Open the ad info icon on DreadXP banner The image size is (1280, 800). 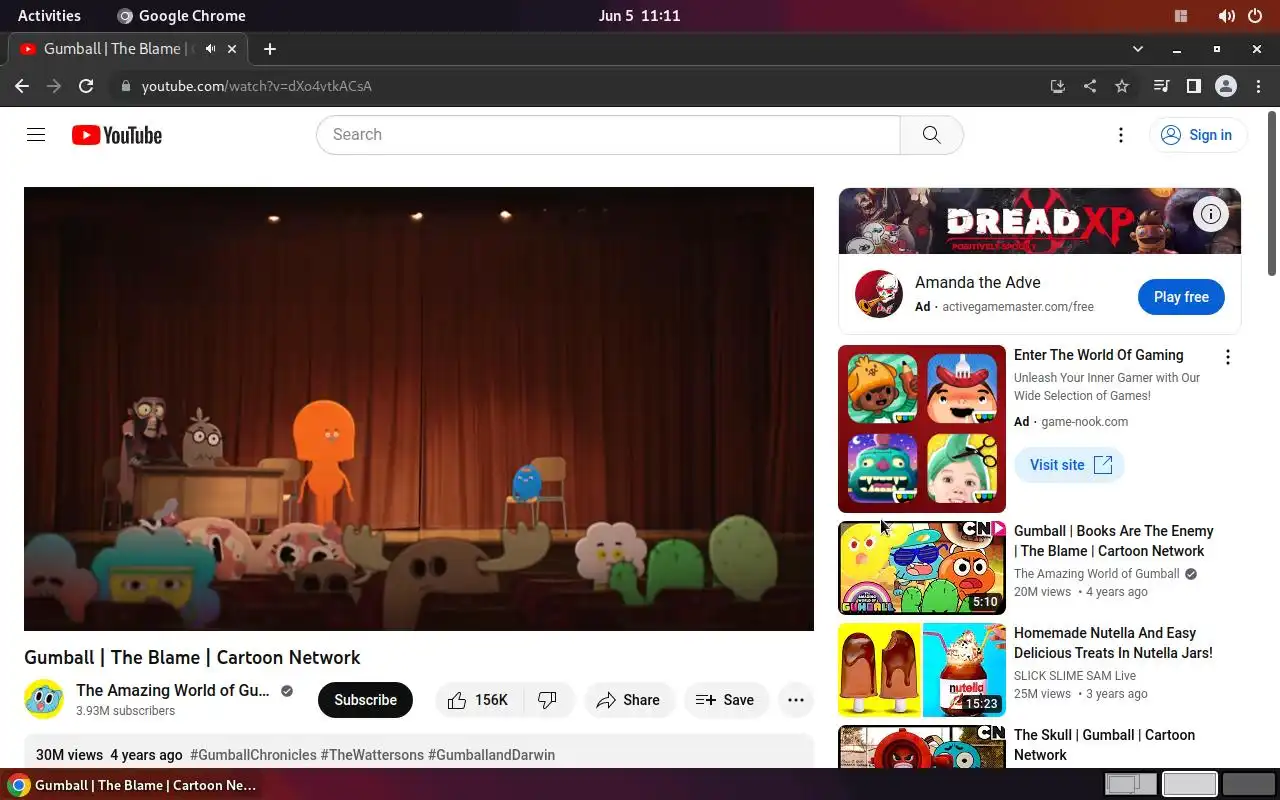[1210, 213]
